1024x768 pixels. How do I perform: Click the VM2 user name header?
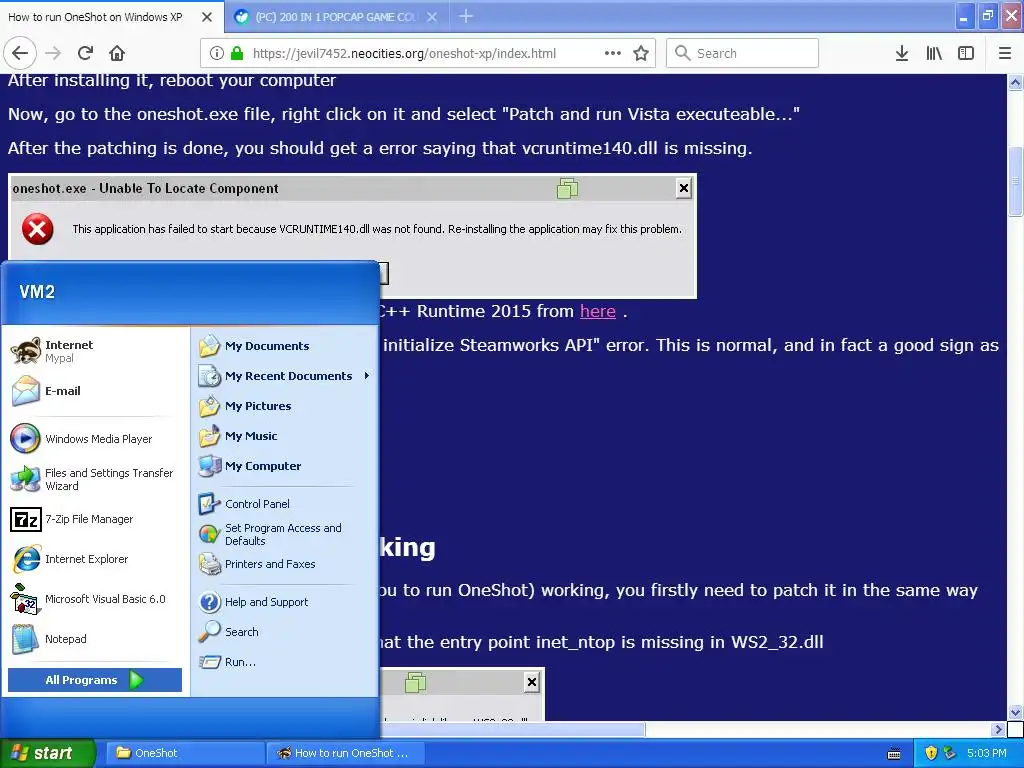[x=37, y=292]
